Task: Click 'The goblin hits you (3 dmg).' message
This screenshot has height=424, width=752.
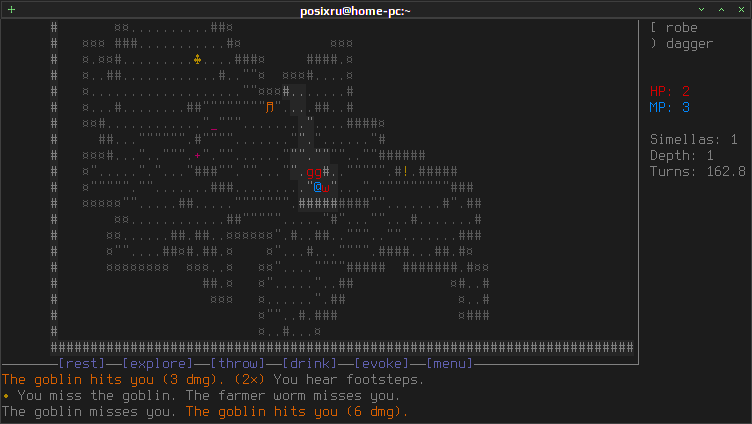Action: (x=113, y=380)
